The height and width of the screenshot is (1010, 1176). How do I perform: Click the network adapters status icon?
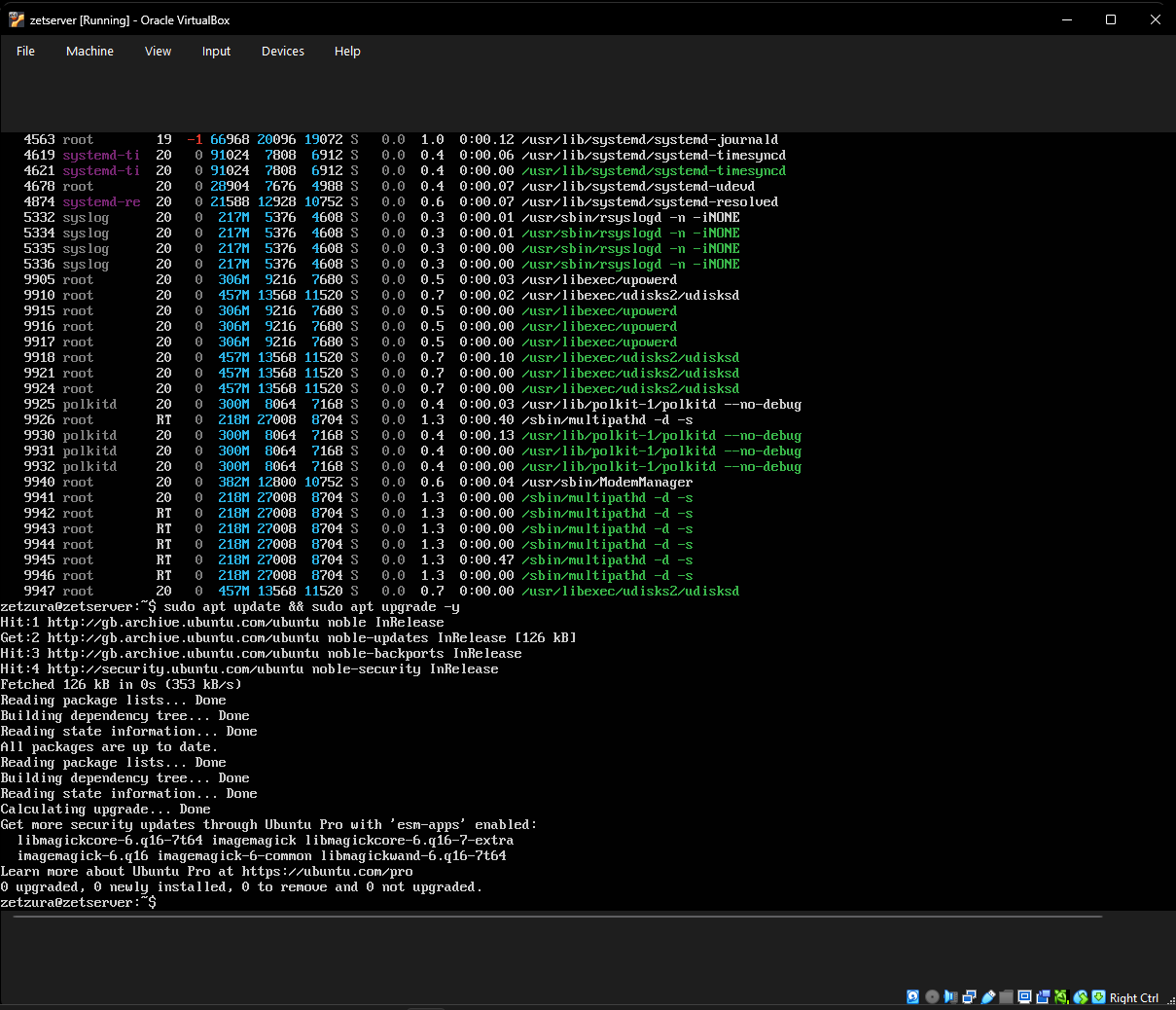point(969,996)
